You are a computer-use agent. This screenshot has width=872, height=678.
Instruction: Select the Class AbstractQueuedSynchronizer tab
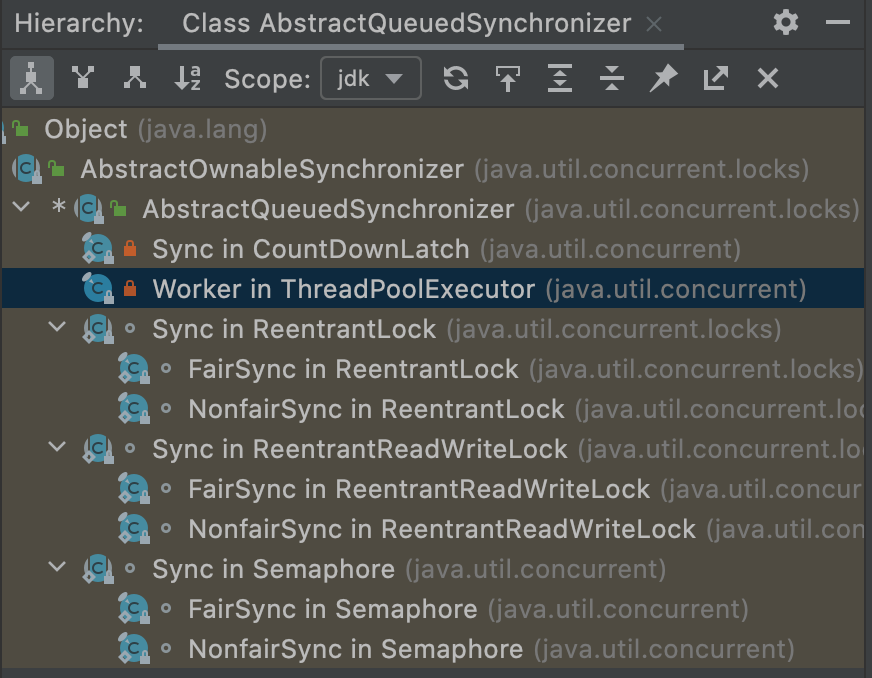(x=406, y=24)
